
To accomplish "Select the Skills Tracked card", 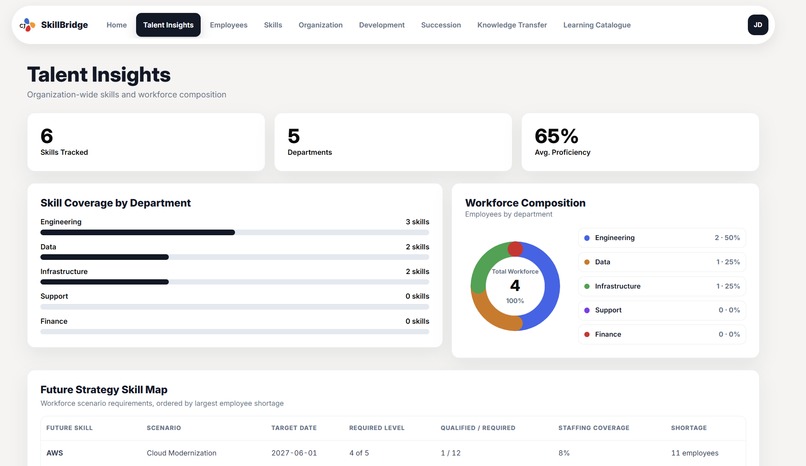I will click(146, 142).
